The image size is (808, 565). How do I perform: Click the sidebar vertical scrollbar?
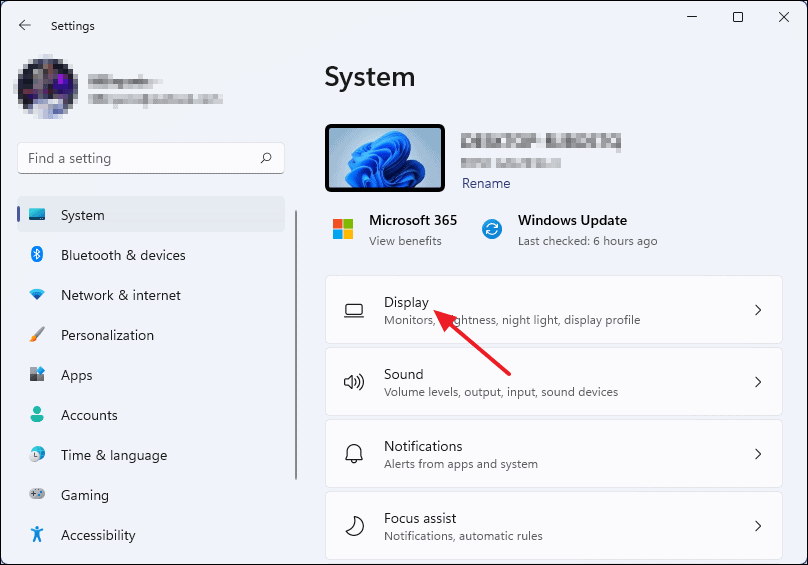296,344
